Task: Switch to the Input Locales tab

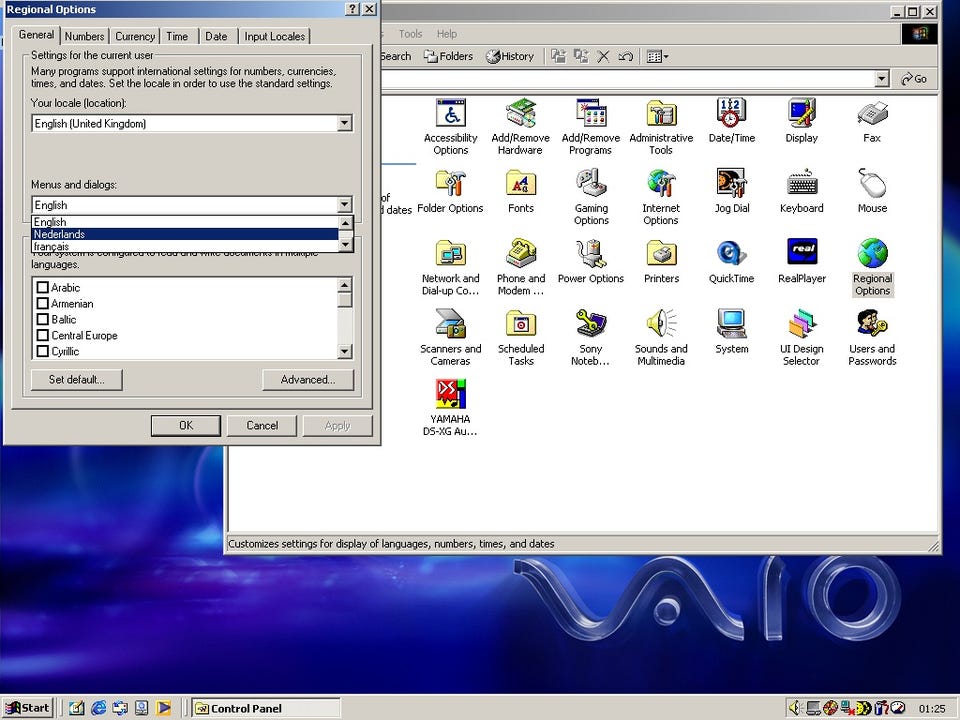Action: (x=274, y=36)
